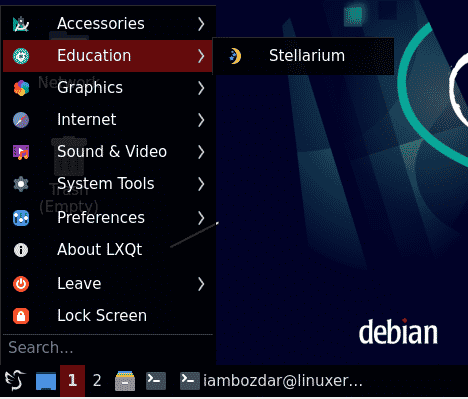Click the Sound & Video icon
The width and height of the screenshot is (468, 399).
21,152
